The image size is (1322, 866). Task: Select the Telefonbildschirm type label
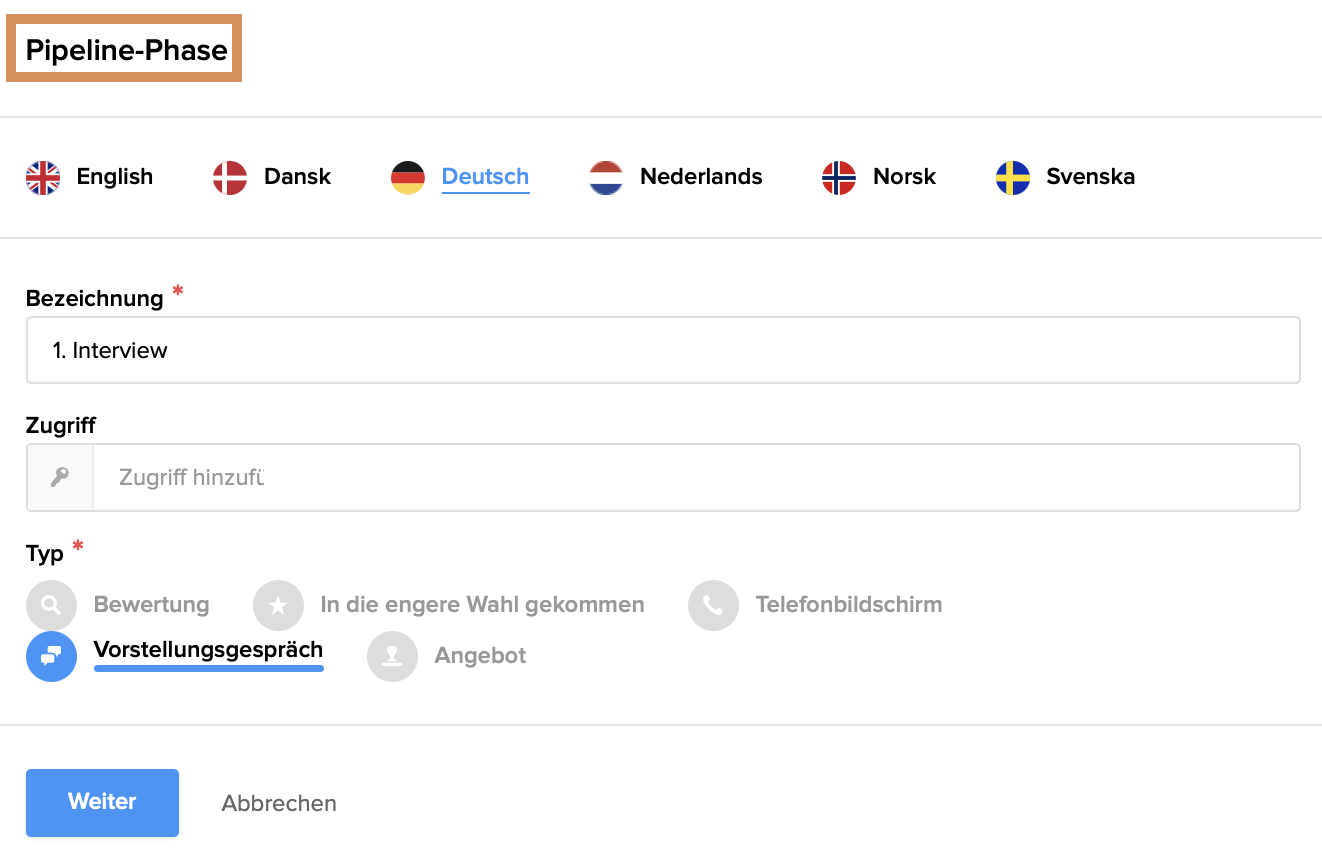(848, 605)
